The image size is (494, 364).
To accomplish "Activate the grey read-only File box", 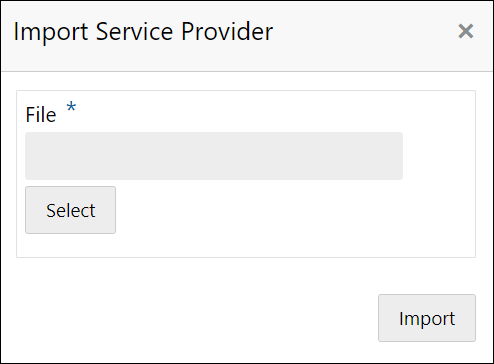I will tap(214, 156).
